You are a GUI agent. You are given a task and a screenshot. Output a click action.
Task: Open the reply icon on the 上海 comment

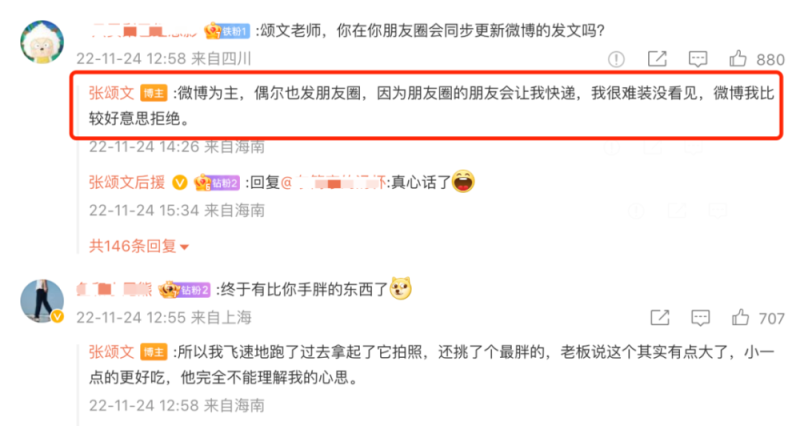(x=700, y=318)
